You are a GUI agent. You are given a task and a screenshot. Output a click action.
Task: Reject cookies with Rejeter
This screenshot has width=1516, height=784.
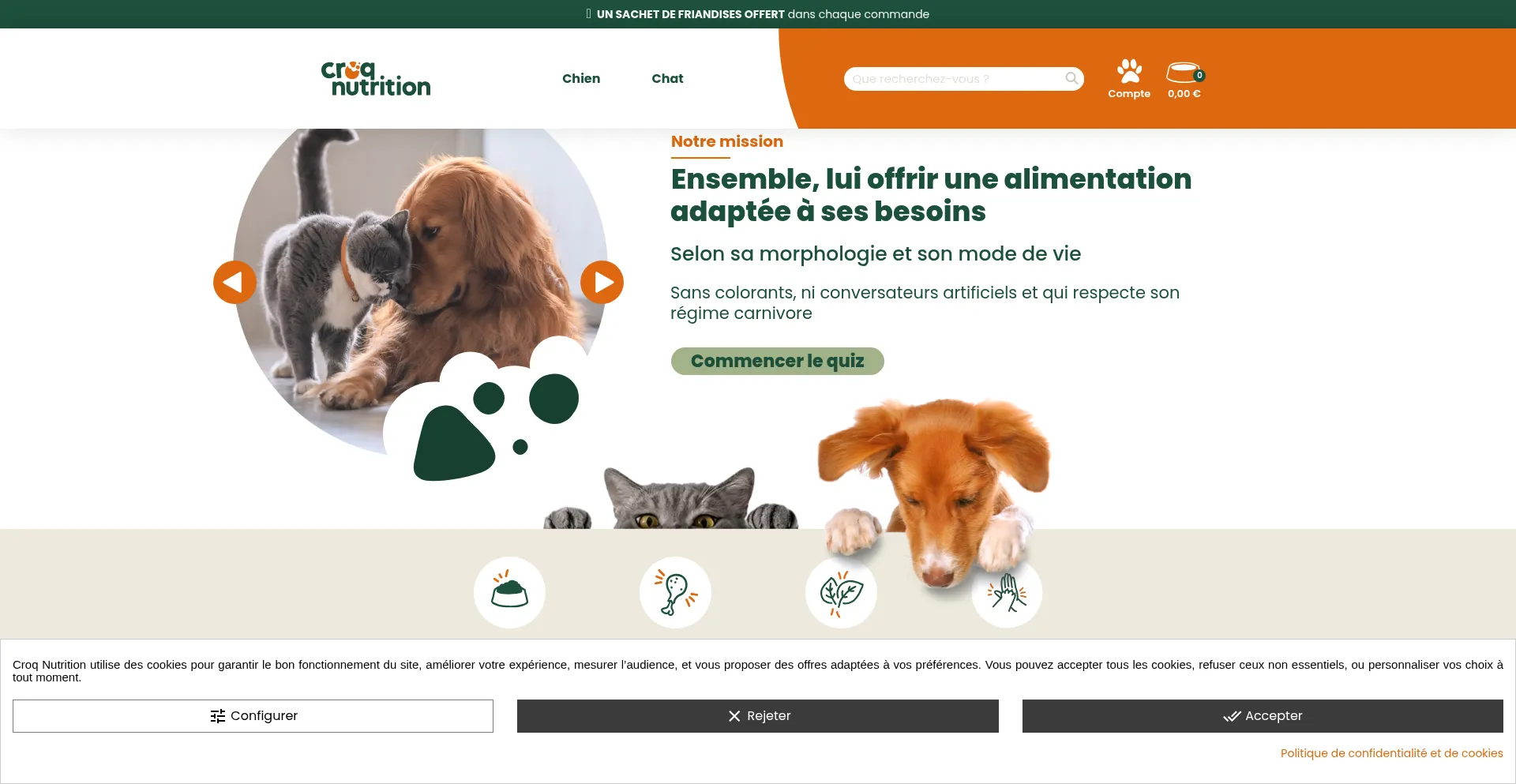tap(758, 716)
